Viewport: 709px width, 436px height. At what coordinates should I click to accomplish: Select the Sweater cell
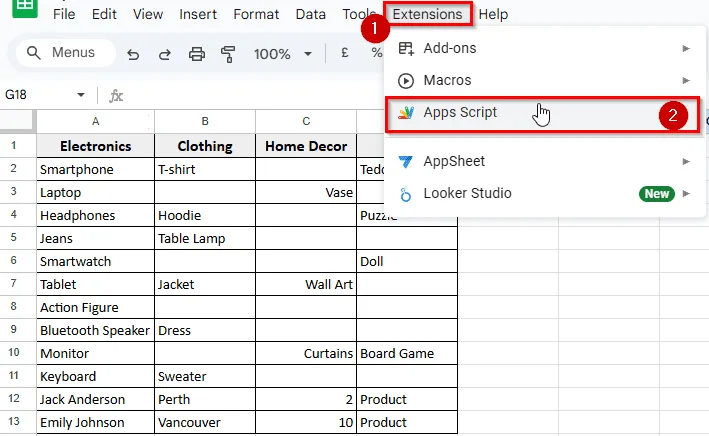[x=205, y=376]
